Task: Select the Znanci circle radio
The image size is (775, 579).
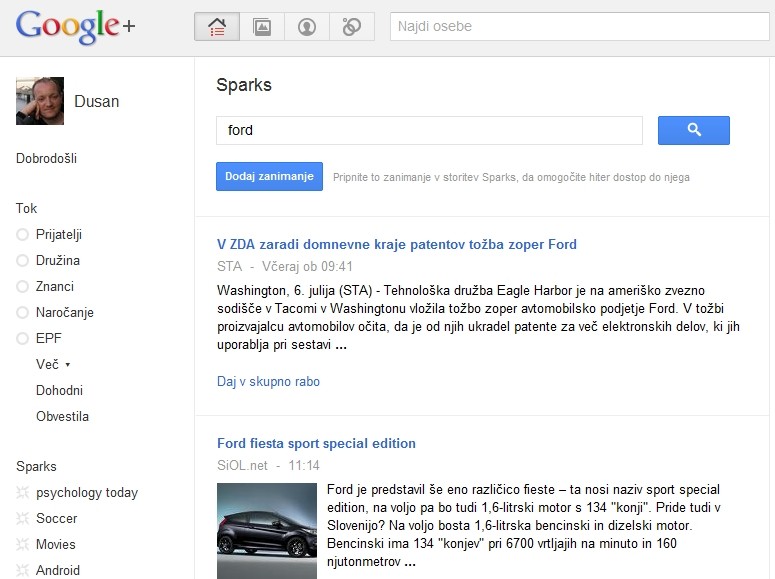Action: click(22, 286)
